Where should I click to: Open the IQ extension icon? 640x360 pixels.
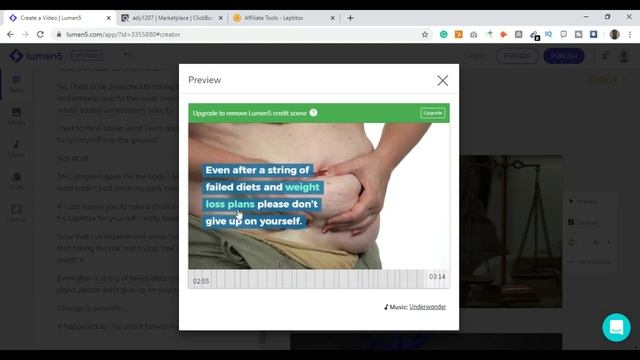click(x=549, y=35)
